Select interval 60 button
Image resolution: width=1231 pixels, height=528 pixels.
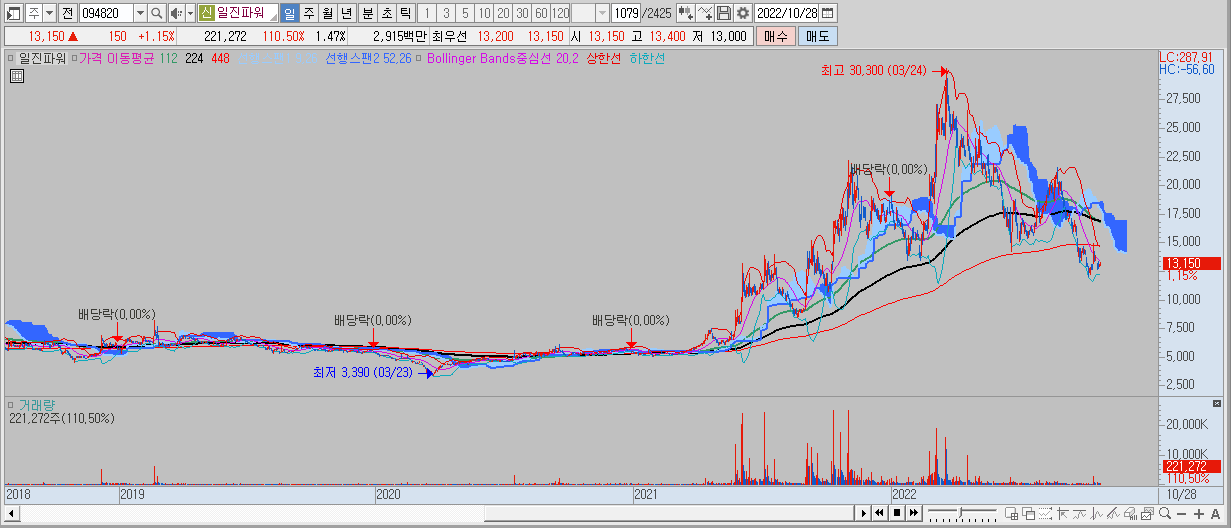[541, 13]
